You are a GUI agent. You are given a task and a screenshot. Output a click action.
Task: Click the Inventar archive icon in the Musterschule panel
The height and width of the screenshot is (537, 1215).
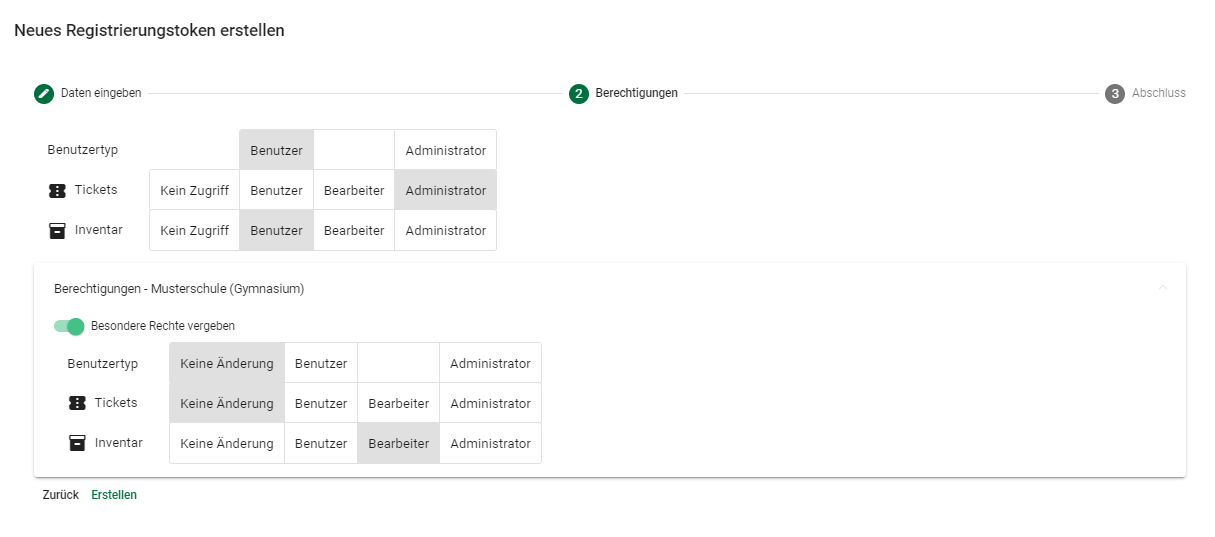point(77,443)
